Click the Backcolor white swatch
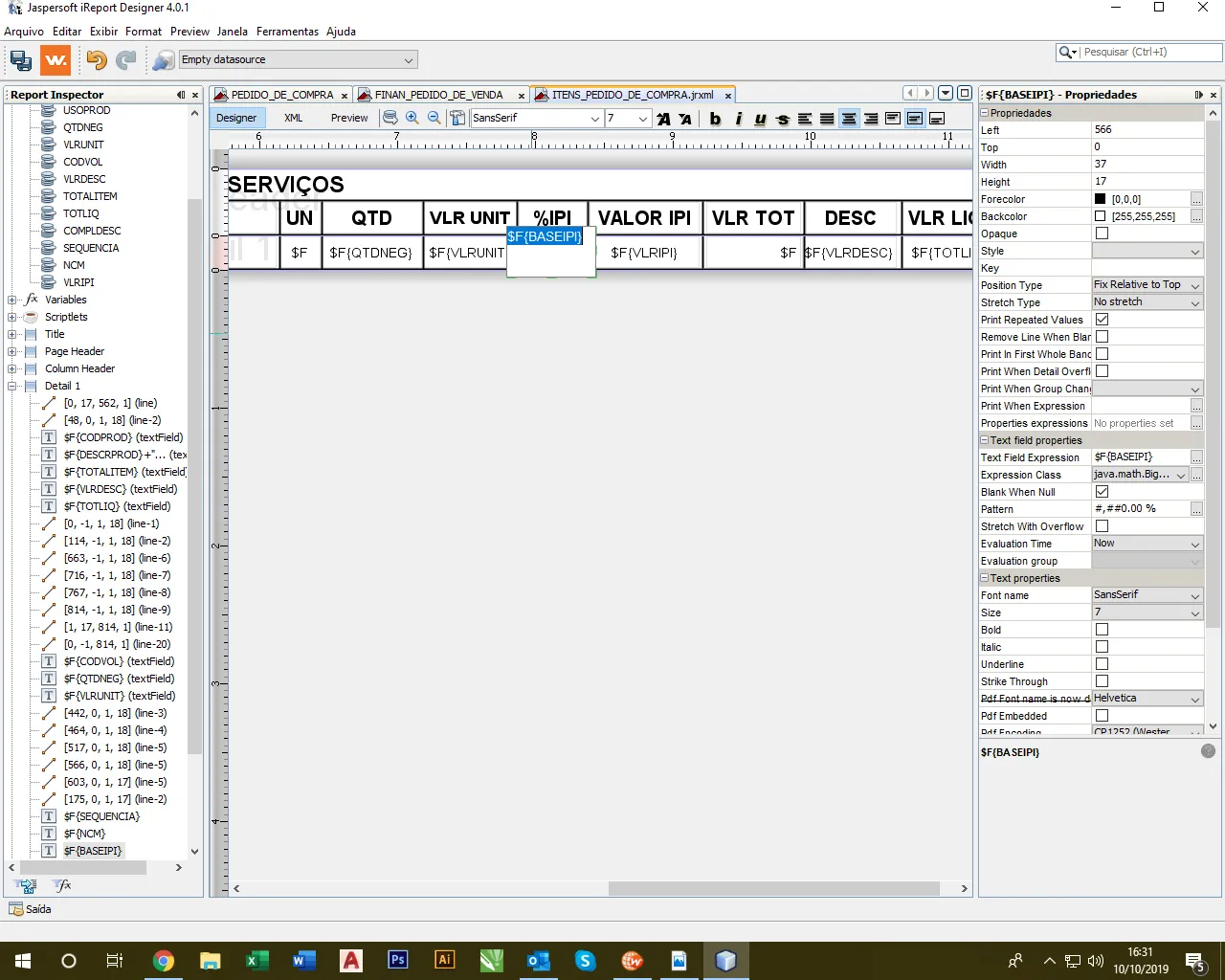Viewport: 1225px width, 980px height. 1101,216
